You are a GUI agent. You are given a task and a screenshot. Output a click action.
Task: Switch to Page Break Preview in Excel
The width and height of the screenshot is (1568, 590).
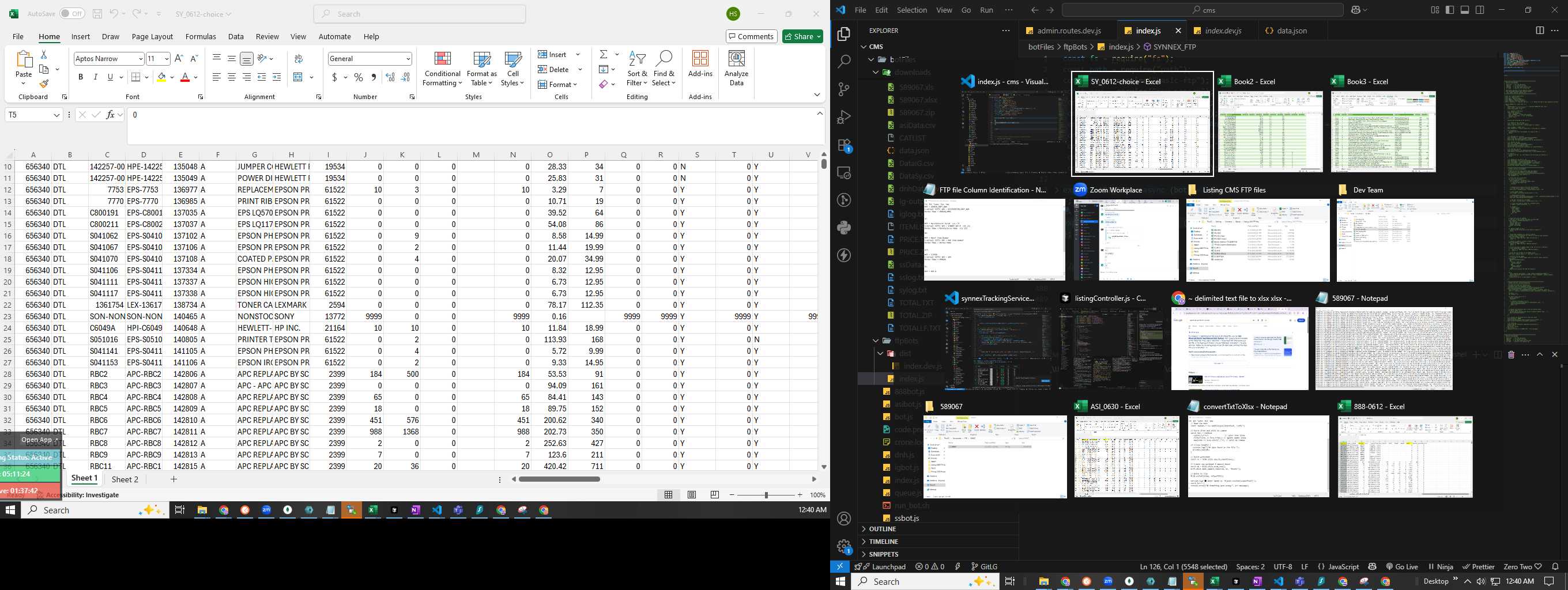click(715, 495)
